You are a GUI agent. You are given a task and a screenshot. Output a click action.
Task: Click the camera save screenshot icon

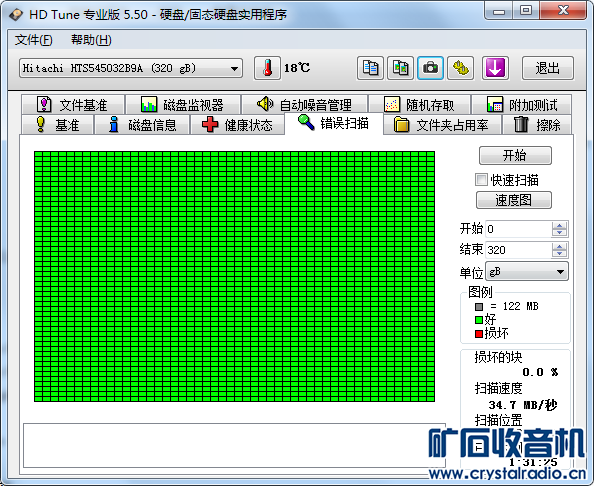point(430,68)
